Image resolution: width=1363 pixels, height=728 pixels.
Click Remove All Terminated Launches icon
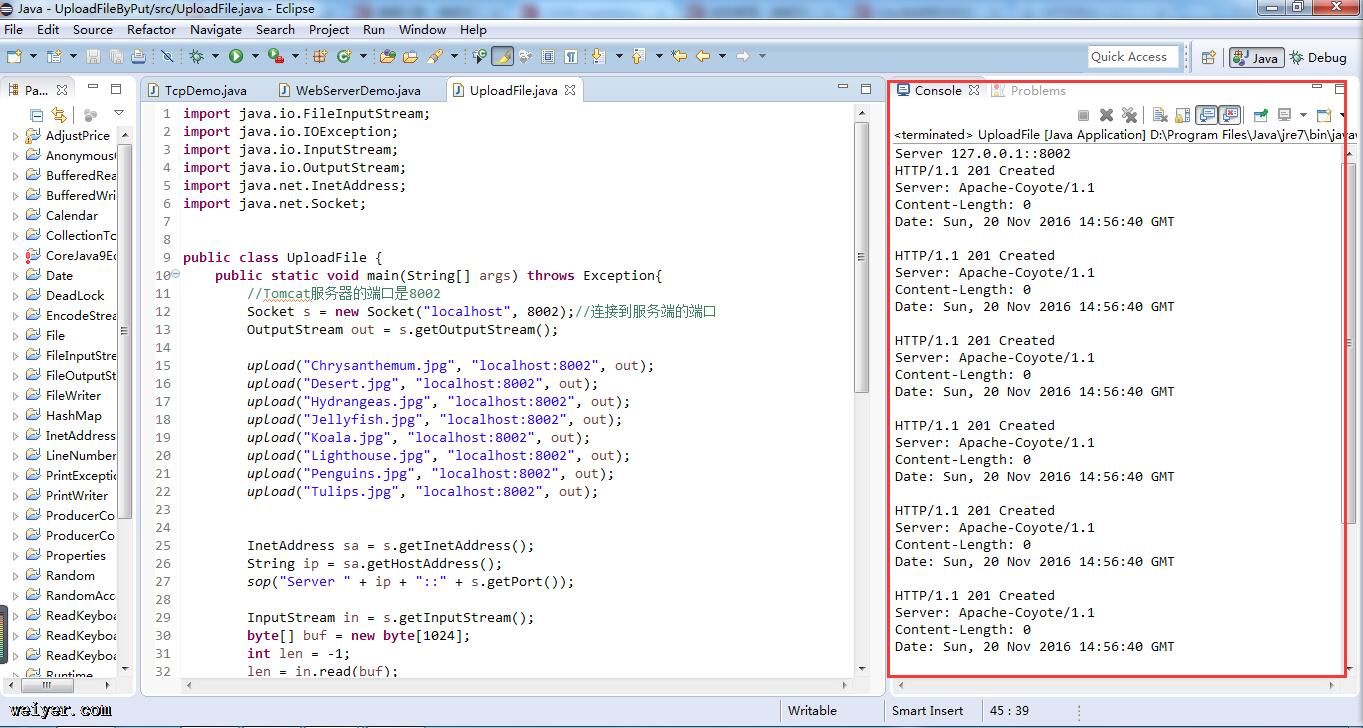[x=1129, y=115]
